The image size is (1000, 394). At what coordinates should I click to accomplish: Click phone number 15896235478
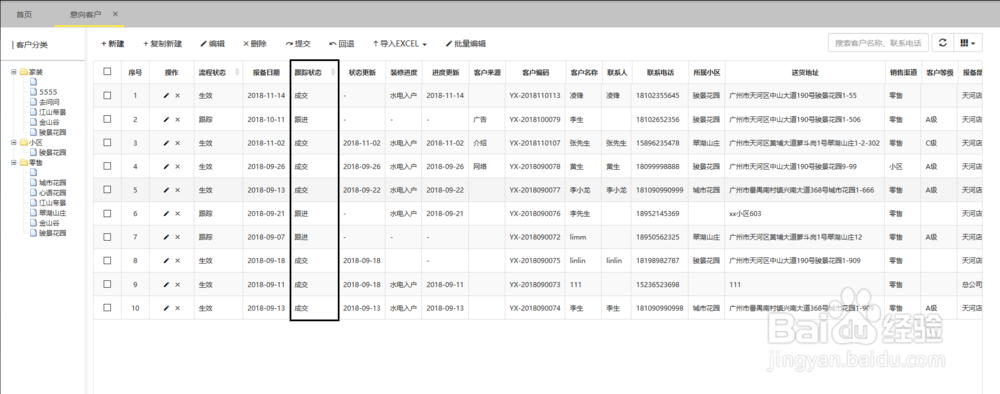pos(657,143)
